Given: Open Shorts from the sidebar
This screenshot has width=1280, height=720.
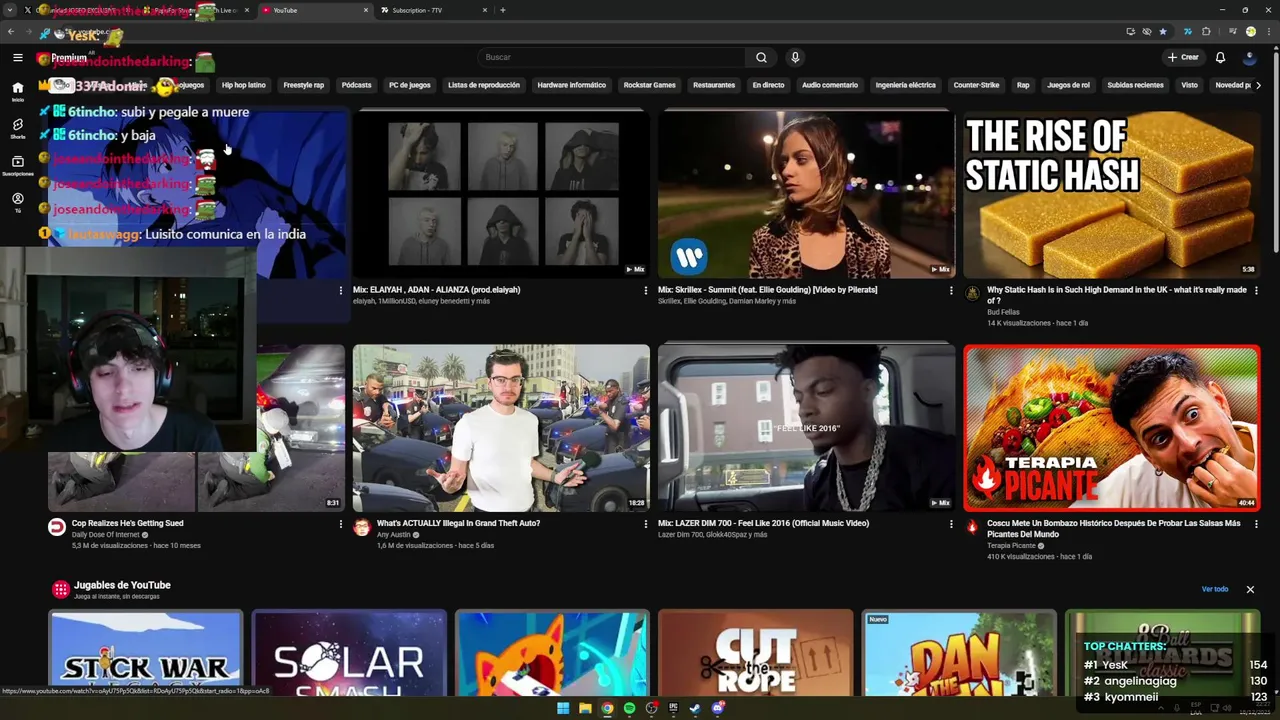Looking at the screenshot, I should (17, 128).
